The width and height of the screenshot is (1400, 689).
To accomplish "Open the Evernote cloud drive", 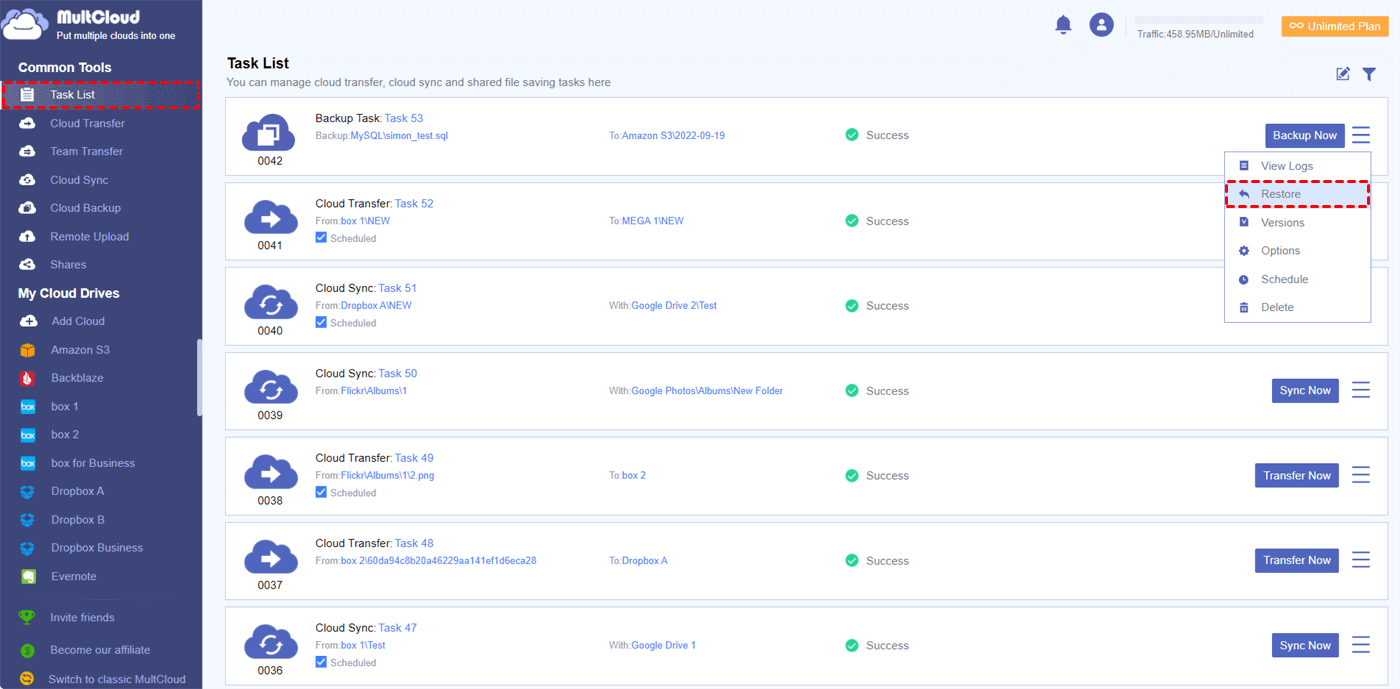I will 73,576.
